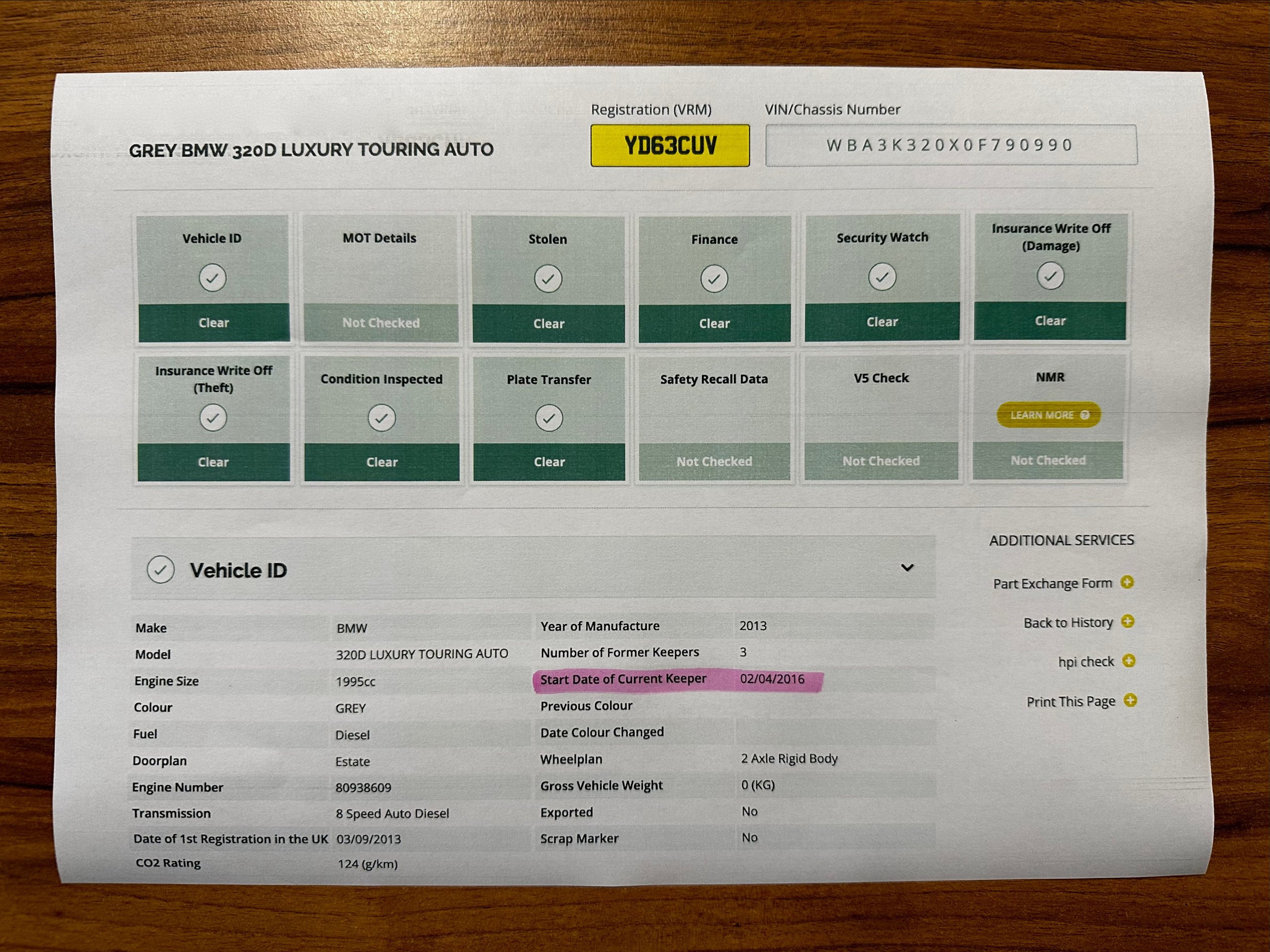The width and height of the screenshot is (1270, 952).
Task: Click the yellow YD63CUV registration plate
Action: click(670, 146)
